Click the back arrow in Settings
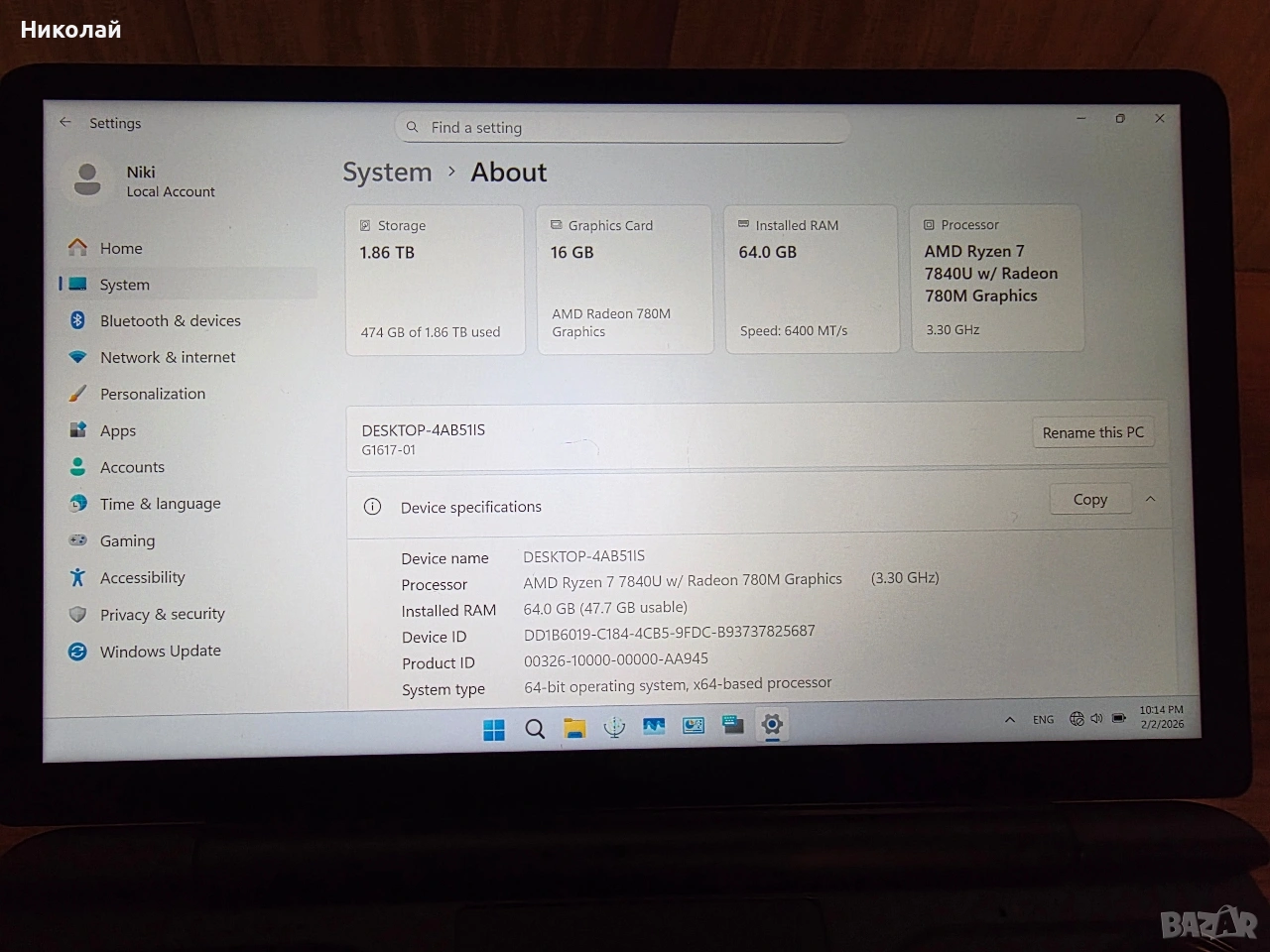 (x=65, y=122)
